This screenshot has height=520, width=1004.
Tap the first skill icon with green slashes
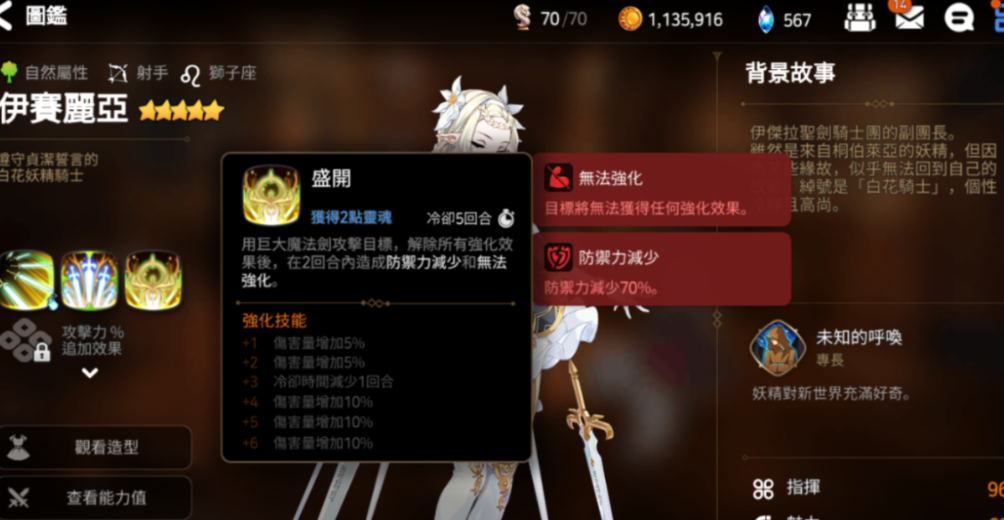[26, 280]
